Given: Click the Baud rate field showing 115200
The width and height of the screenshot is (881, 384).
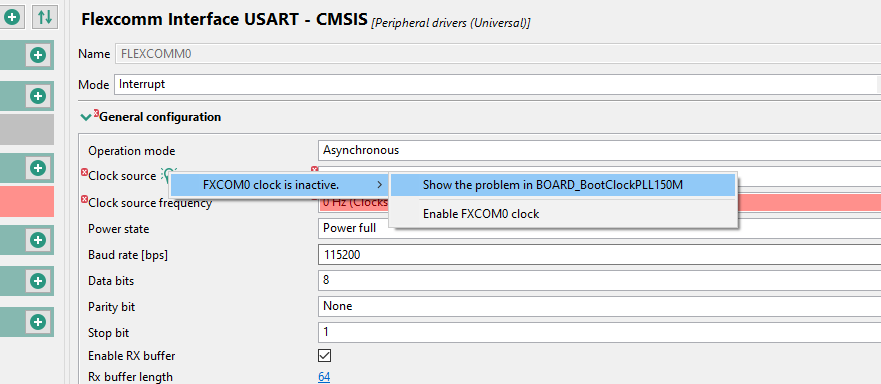Looking at the screenshot, I should (x=599, y=254).
